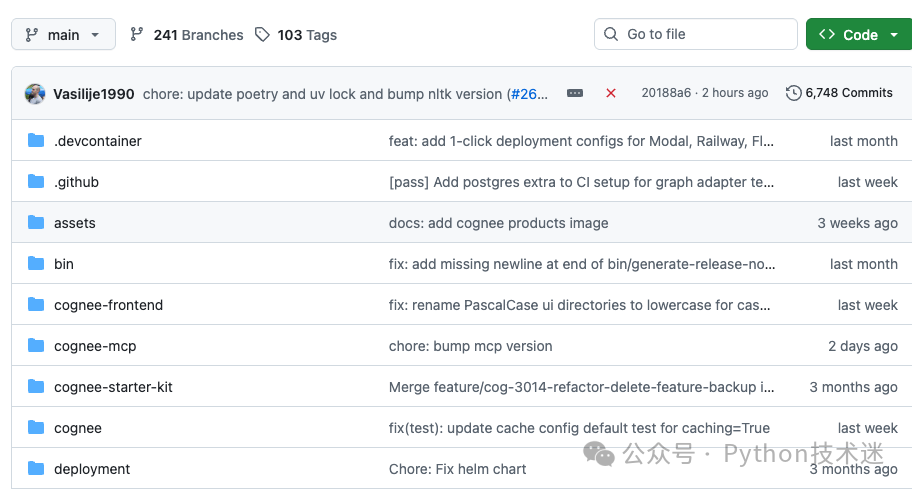Open the cognee-starter-kit folder
This screenshot has height=489, width=912.
pyautogui.click(x=113, y=387)
